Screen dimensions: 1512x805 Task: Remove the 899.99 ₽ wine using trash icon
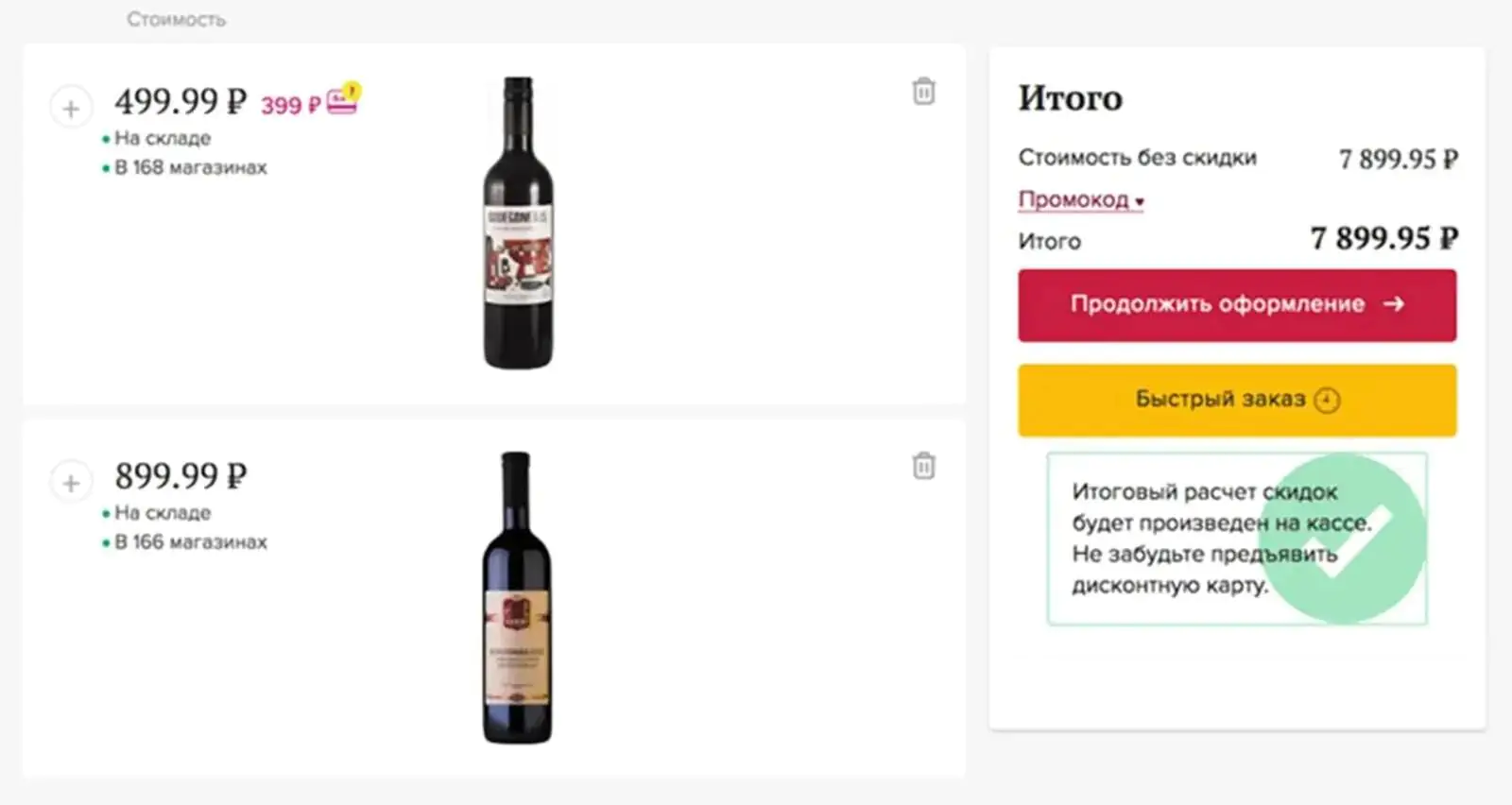[x=923, y=466]
